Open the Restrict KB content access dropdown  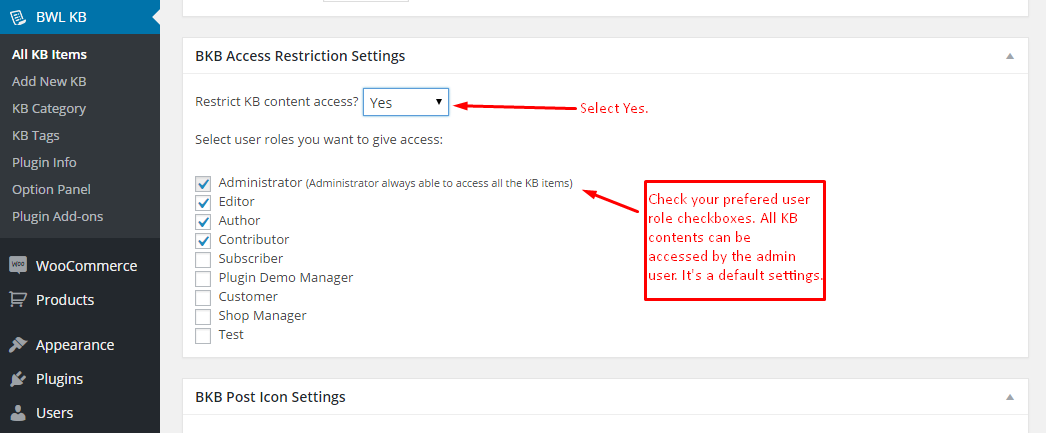point(406,102)
